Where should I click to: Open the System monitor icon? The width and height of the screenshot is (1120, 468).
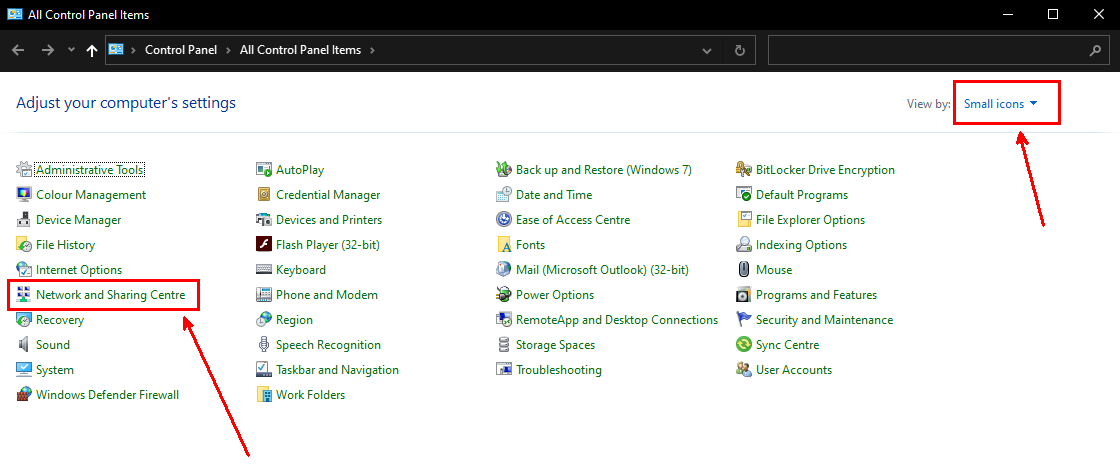click(24, 370)
